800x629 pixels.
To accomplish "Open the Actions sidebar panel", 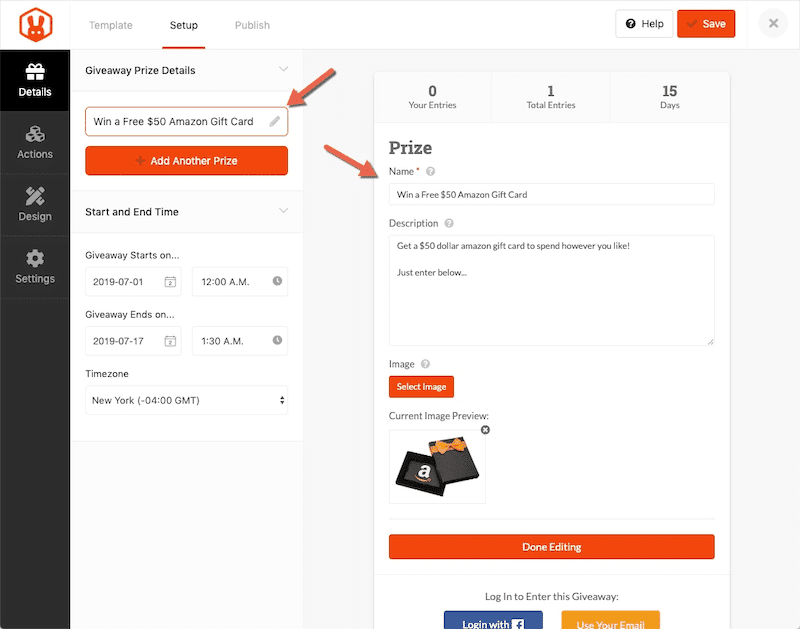I will click(35, 142).
